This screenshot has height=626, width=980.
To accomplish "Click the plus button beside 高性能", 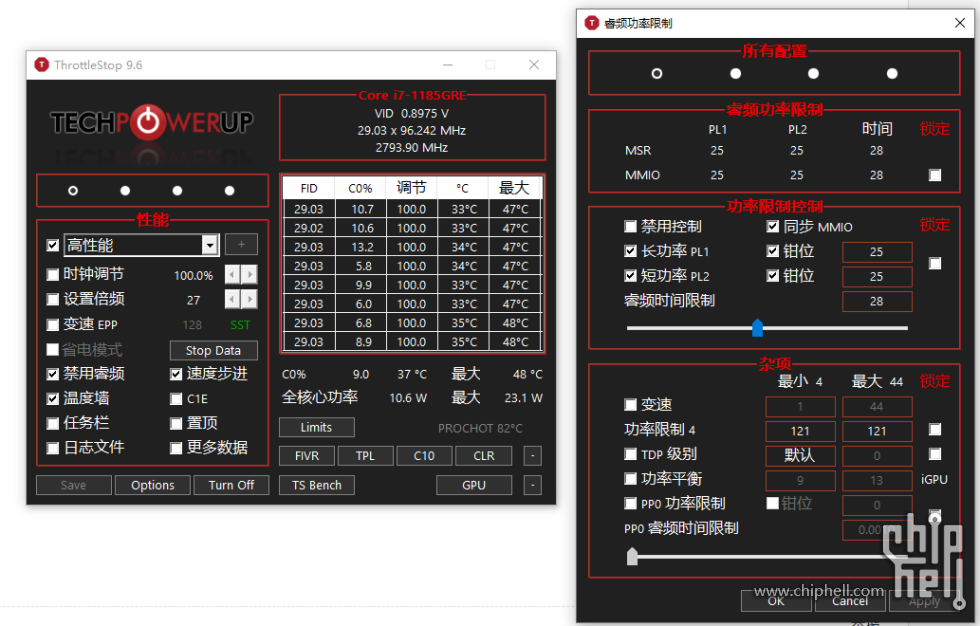I will 241,244.
